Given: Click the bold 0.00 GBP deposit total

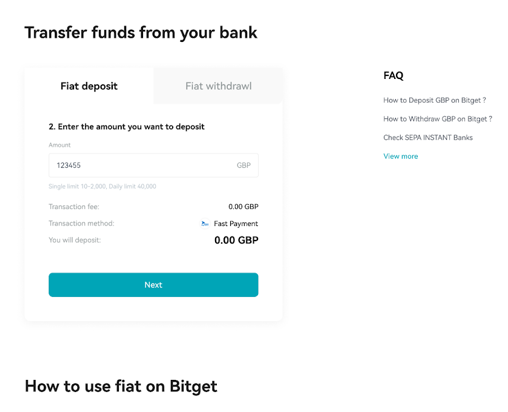Looking at the screenshot, I should click(236, 240).
